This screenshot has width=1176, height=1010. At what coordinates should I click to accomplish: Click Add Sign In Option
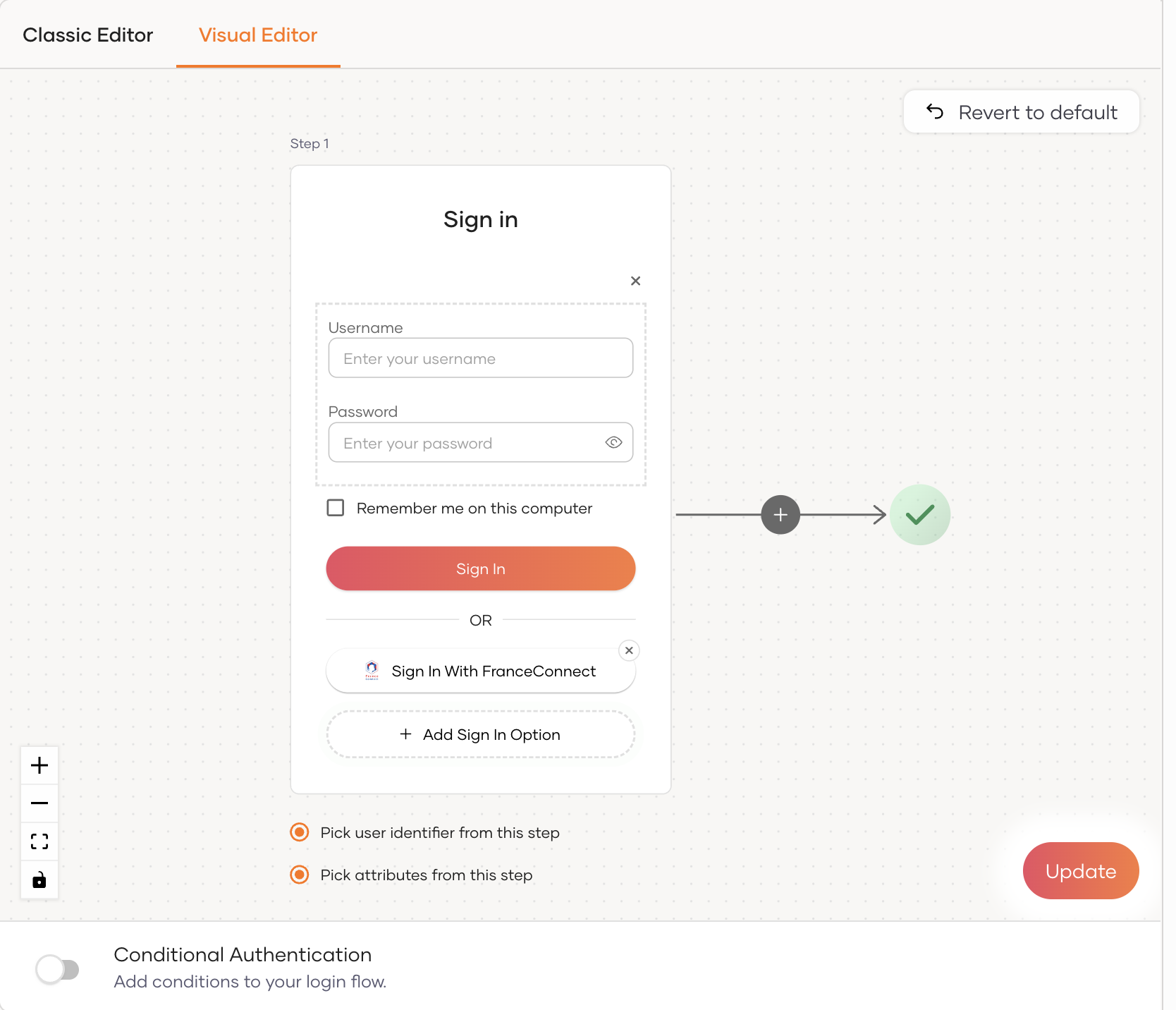click(481, 734)
